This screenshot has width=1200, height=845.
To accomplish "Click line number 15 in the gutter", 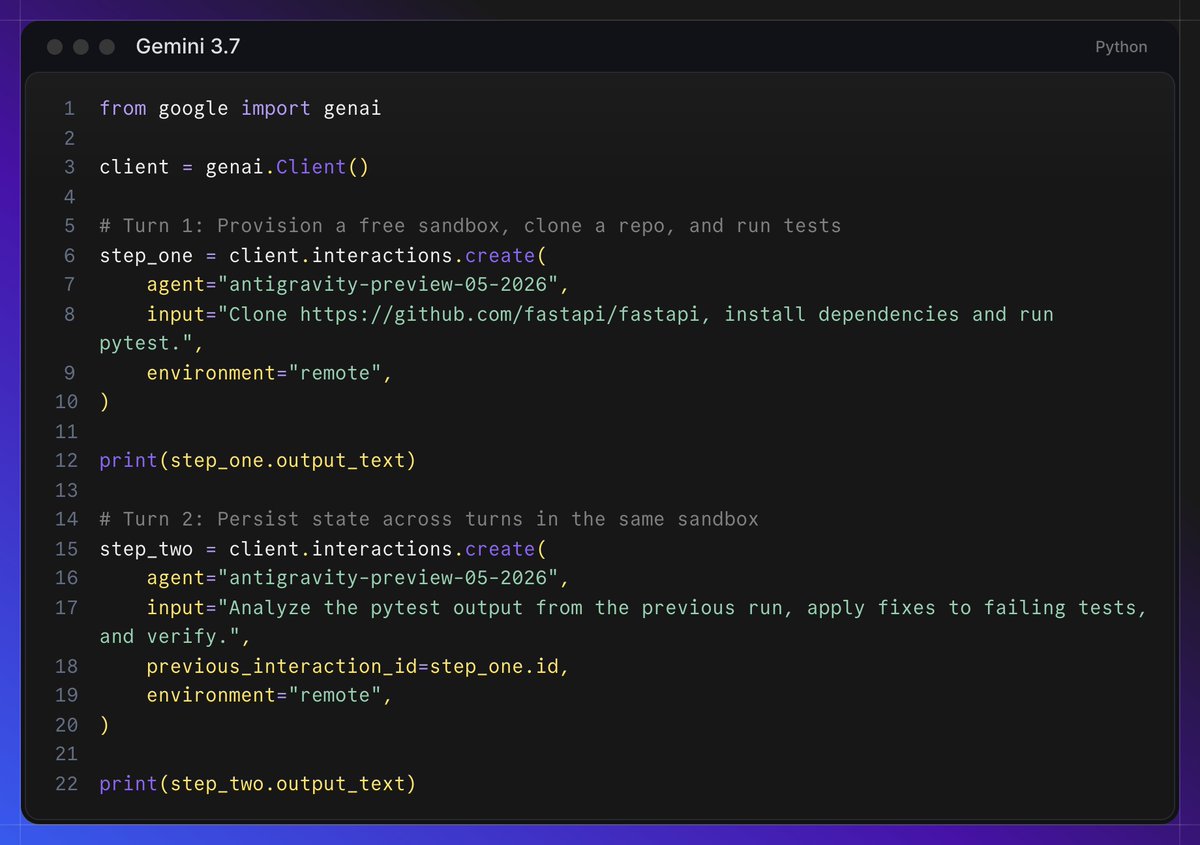I will pos(66,549).
